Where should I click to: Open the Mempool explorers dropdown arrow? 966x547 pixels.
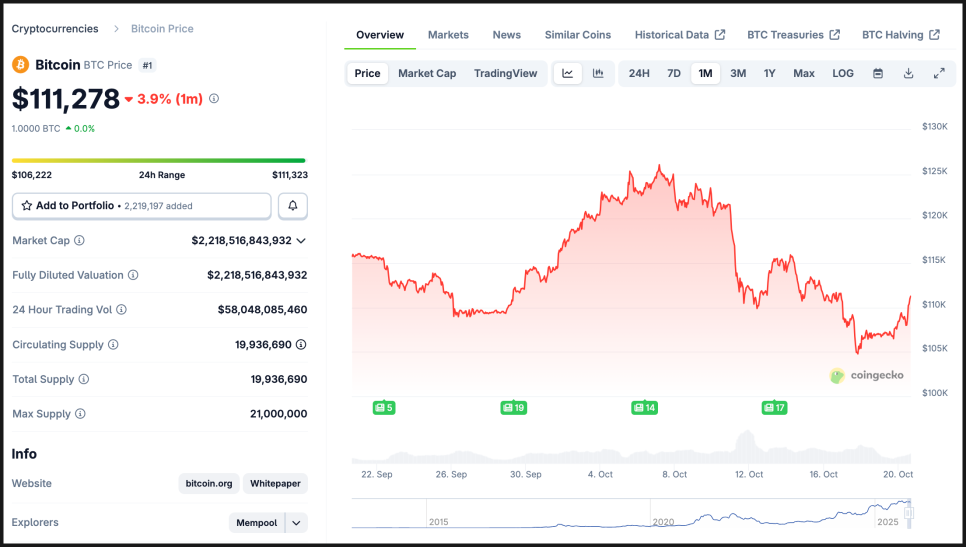point(296,522)
